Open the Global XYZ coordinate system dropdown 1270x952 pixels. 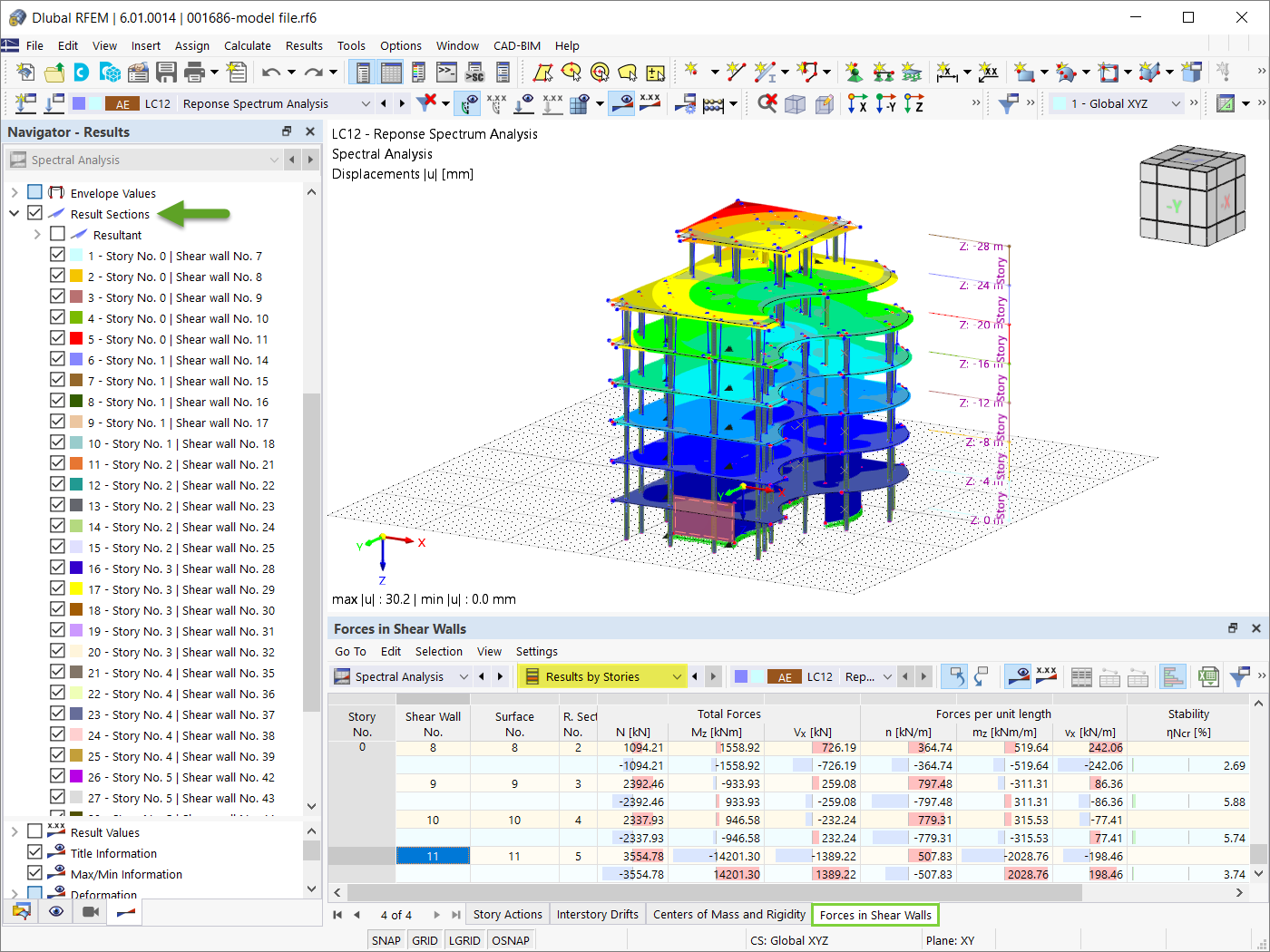(x=1118, y=103)
